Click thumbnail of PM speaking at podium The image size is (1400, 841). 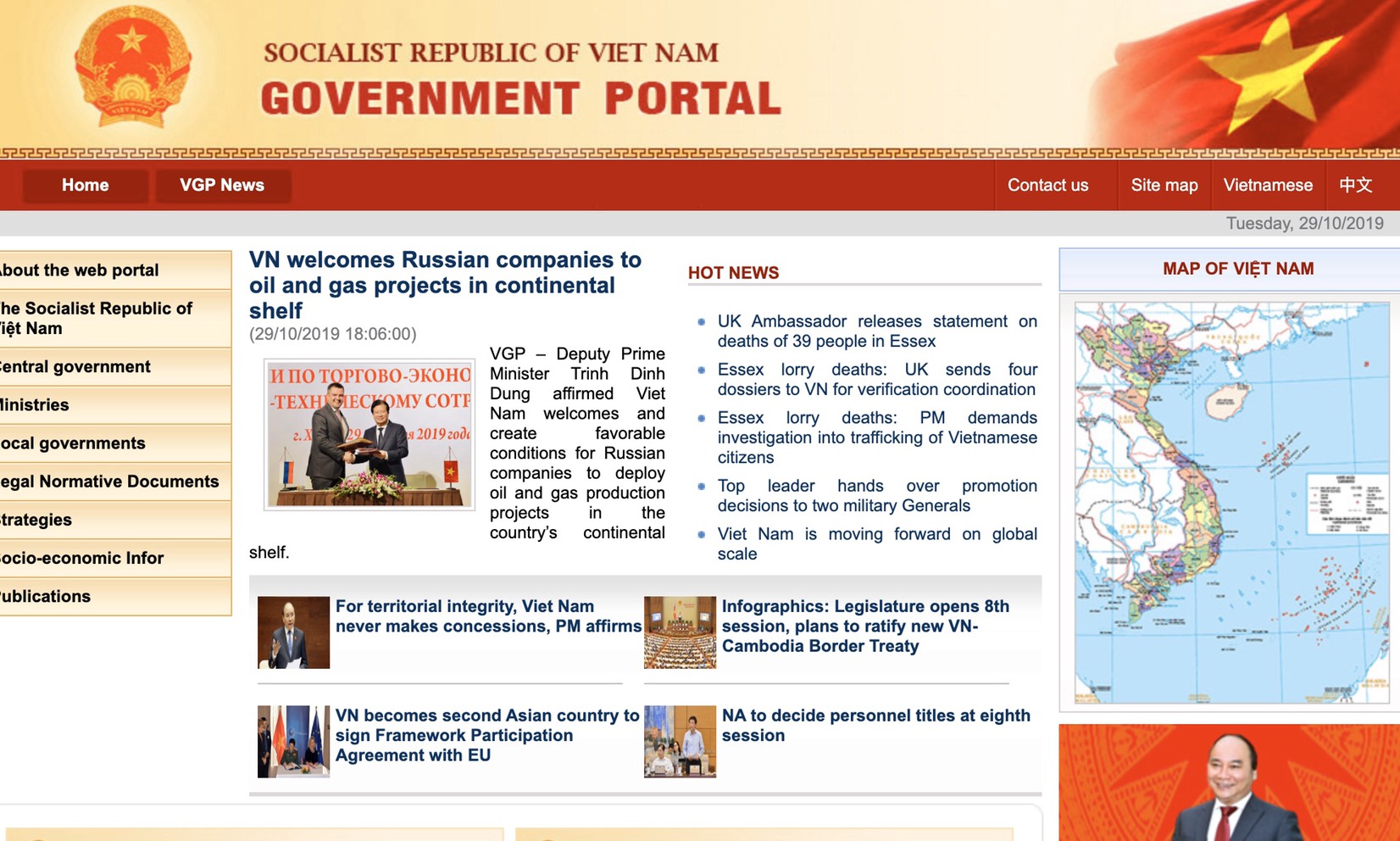293,632
